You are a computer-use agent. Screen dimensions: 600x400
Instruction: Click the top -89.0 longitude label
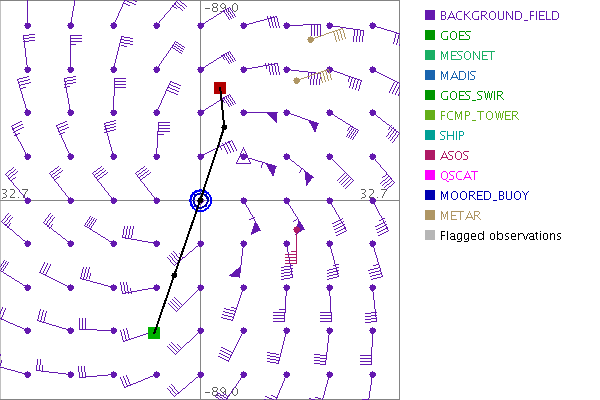pos(221,8)
